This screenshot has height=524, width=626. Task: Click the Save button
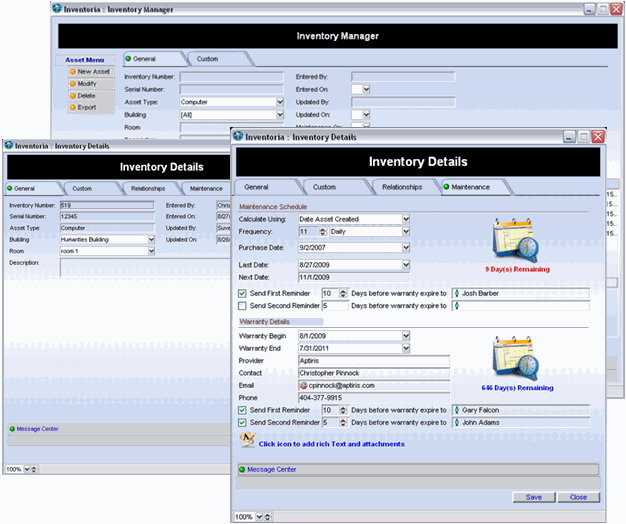pyautogui.click(x=533, y=497)
